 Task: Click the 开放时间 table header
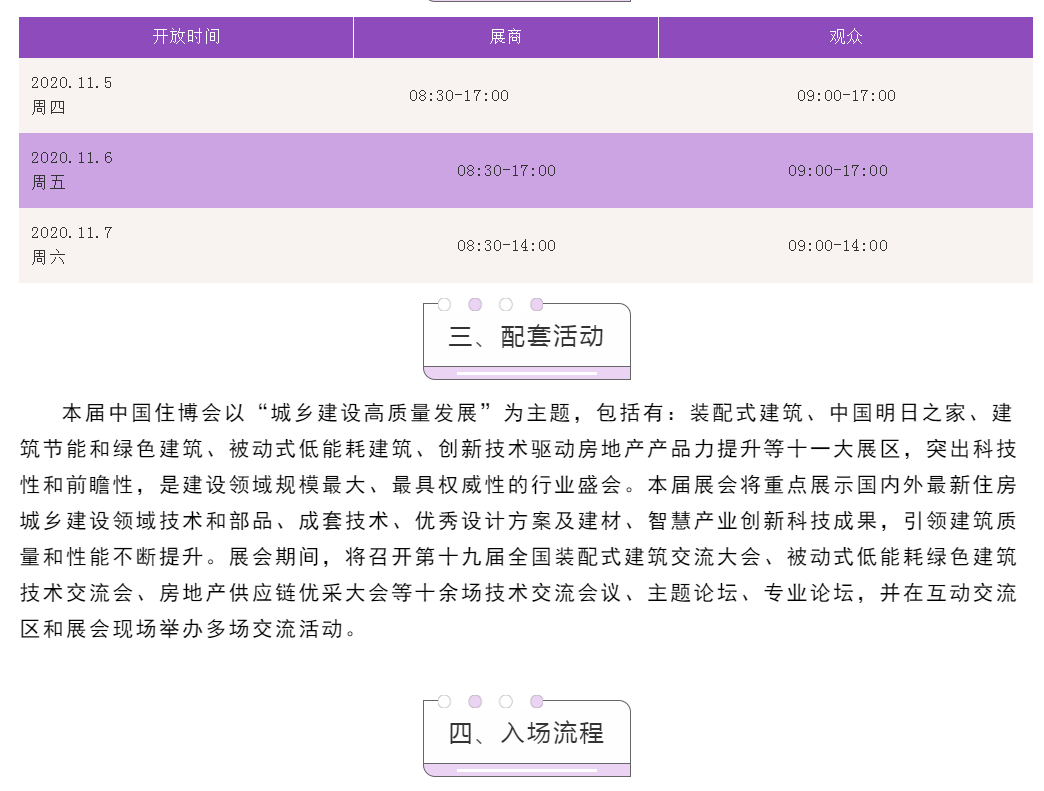click(x=186, y=37)
